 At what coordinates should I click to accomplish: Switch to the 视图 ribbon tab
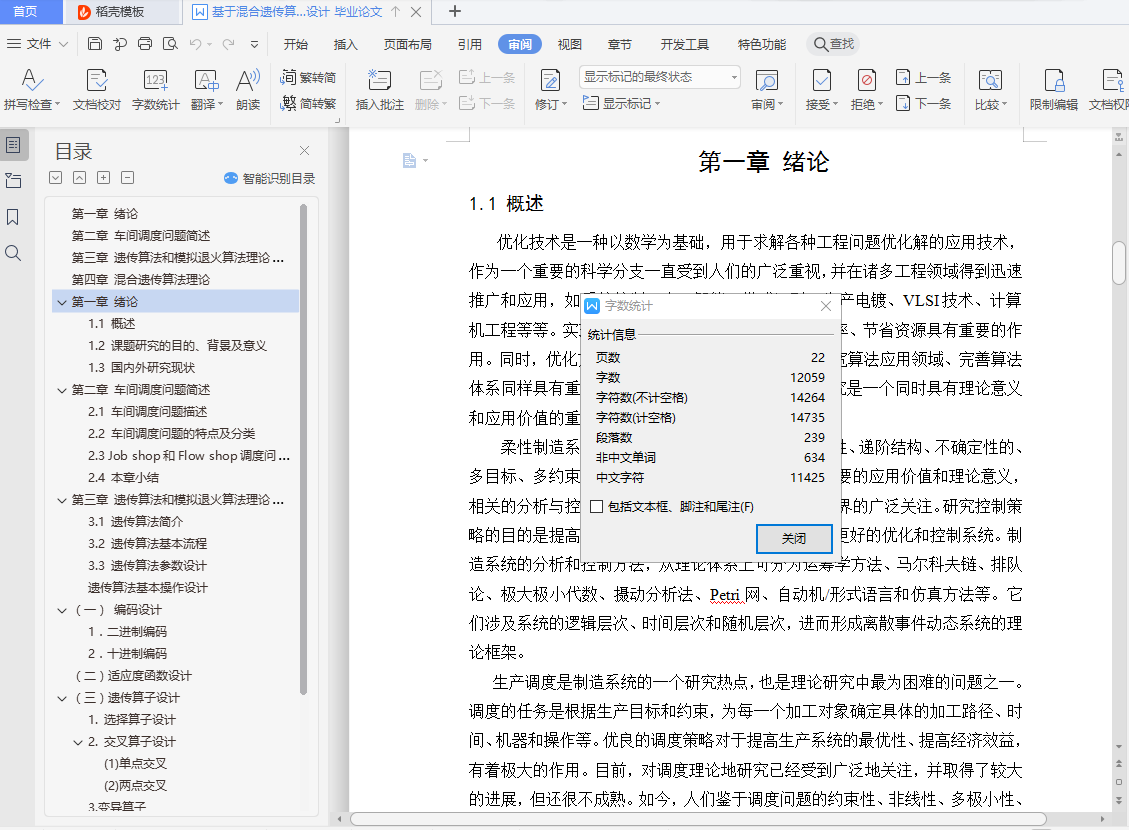569,45
